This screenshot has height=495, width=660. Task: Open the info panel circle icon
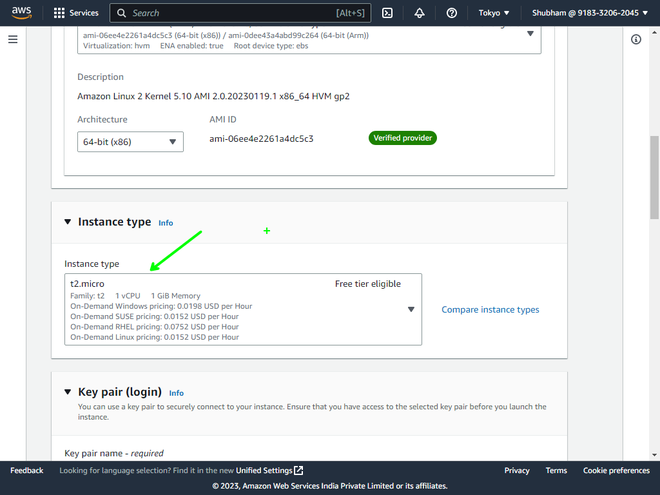click(x=636, y=40)
